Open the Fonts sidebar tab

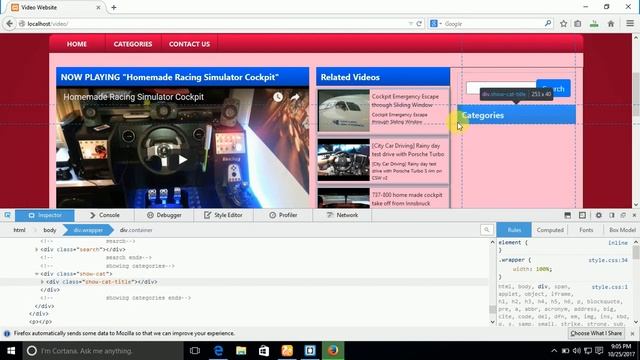coord(586,230)
